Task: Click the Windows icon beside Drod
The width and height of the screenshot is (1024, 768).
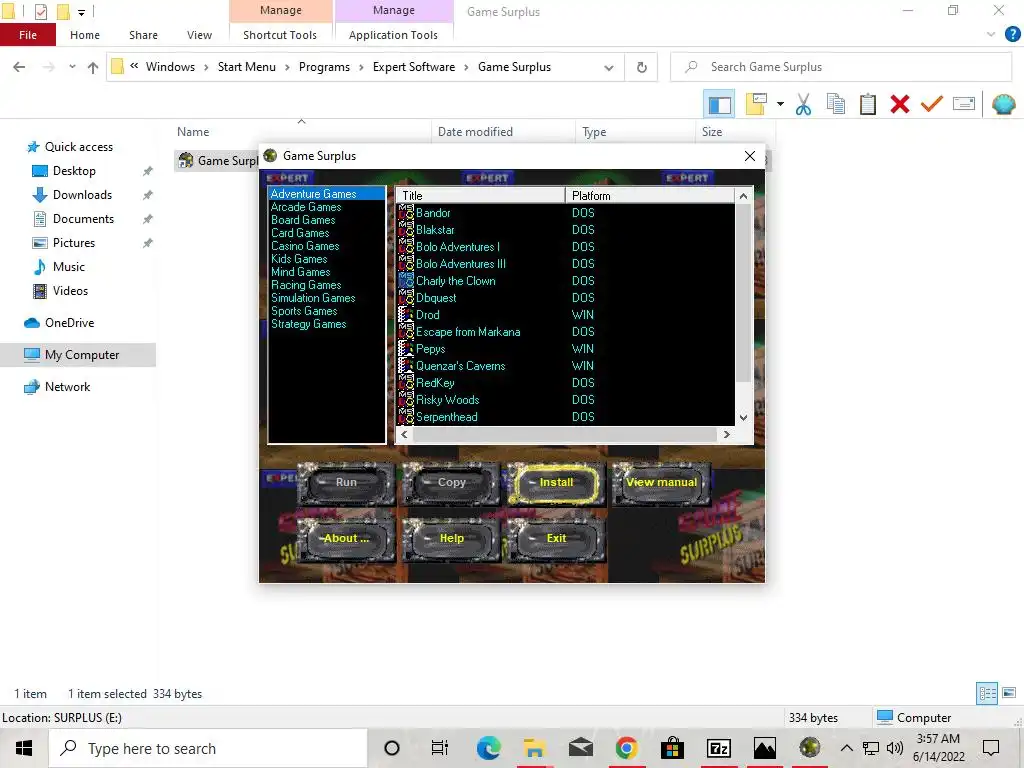Action: click(406, 315)
